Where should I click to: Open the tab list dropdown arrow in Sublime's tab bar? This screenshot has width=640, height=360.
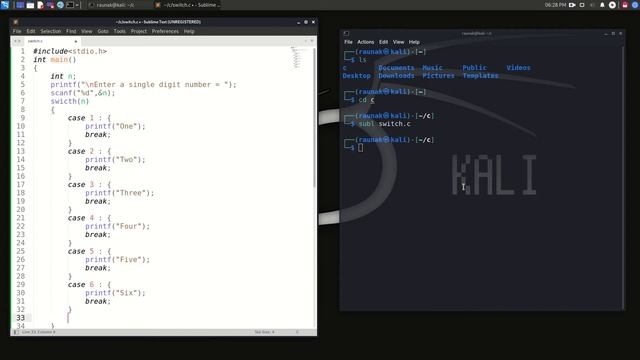pyautogui.click(x=312, y=41)
